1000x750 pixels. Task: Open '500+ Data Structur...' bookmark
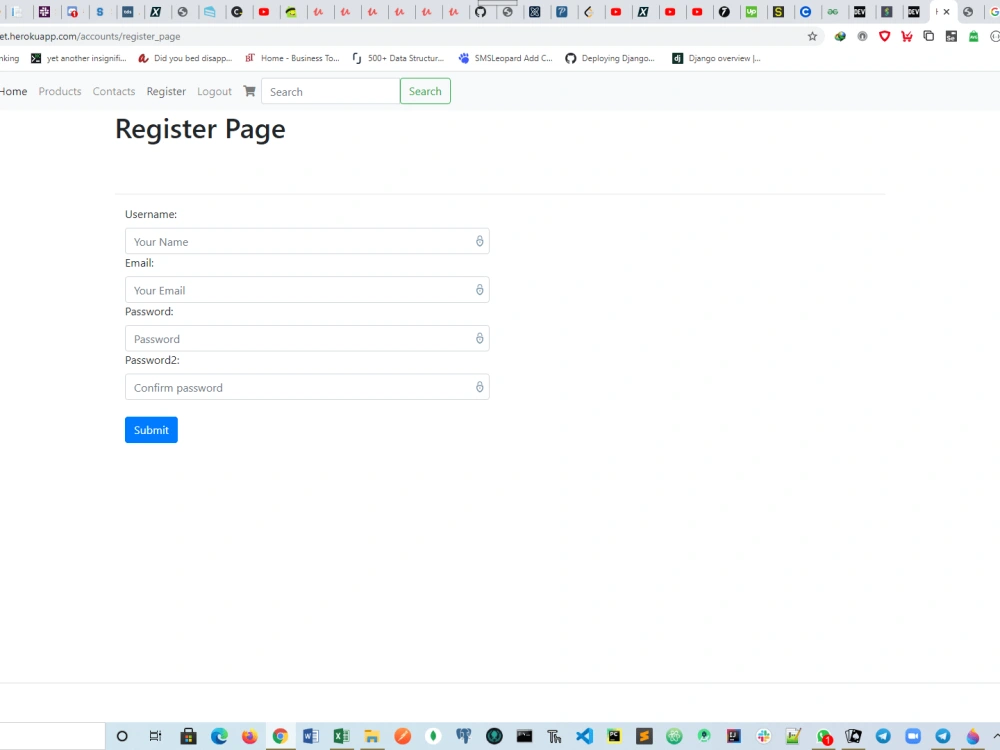pos(398,58)
